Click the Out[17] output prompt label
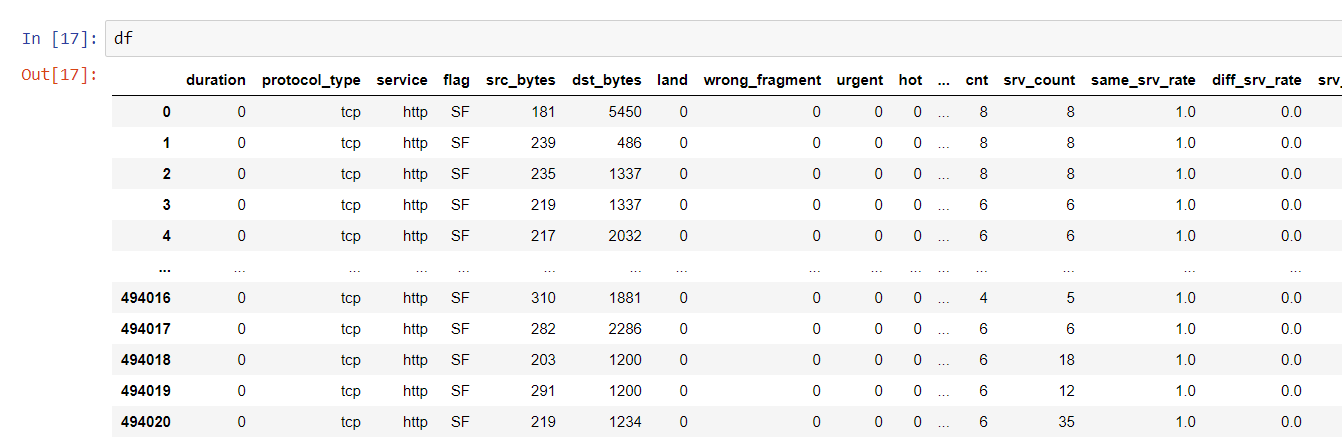This screenshot has height=443, width=1342. 59,74
